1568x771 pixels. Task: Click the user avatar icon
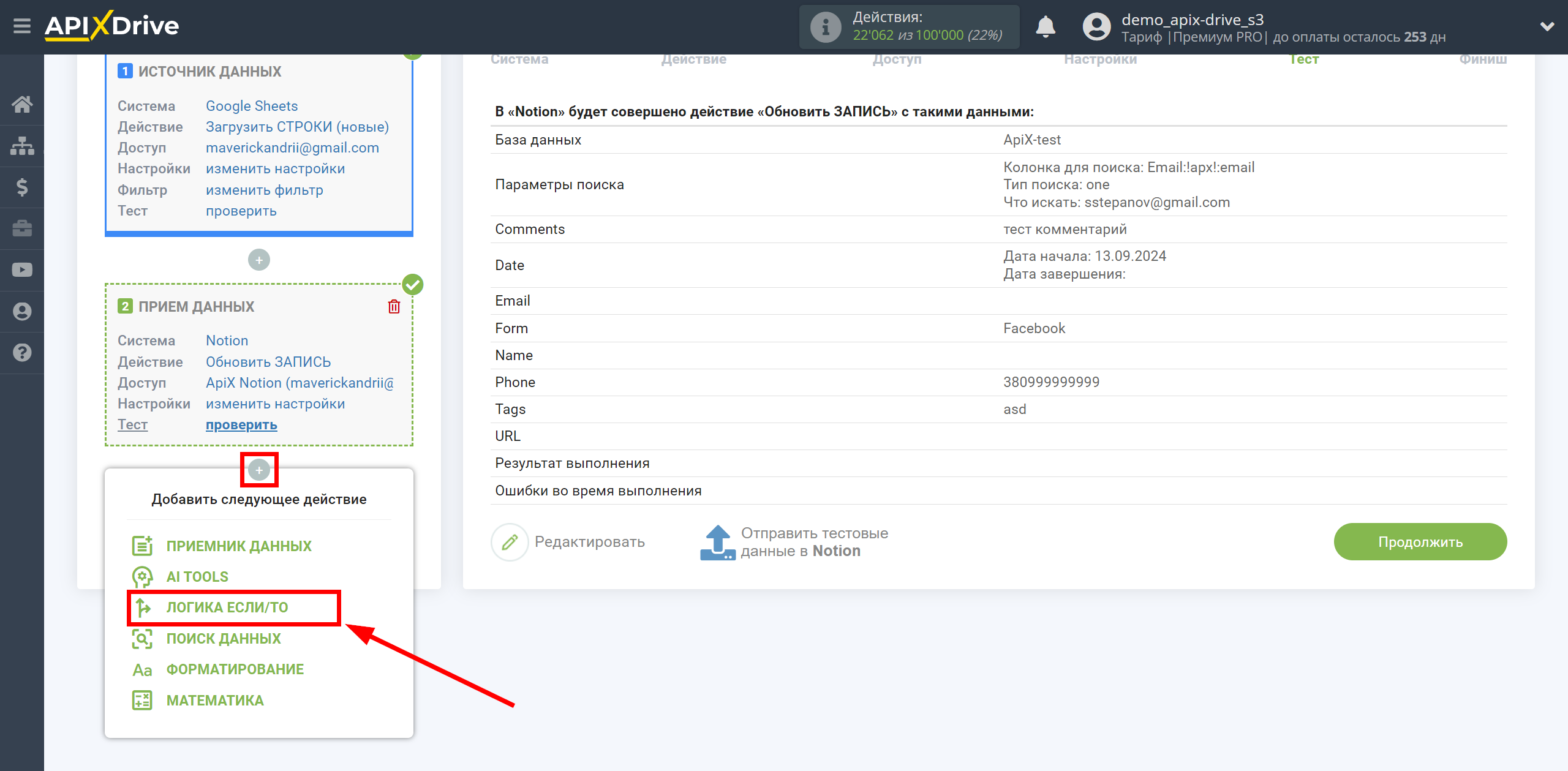1096,27
